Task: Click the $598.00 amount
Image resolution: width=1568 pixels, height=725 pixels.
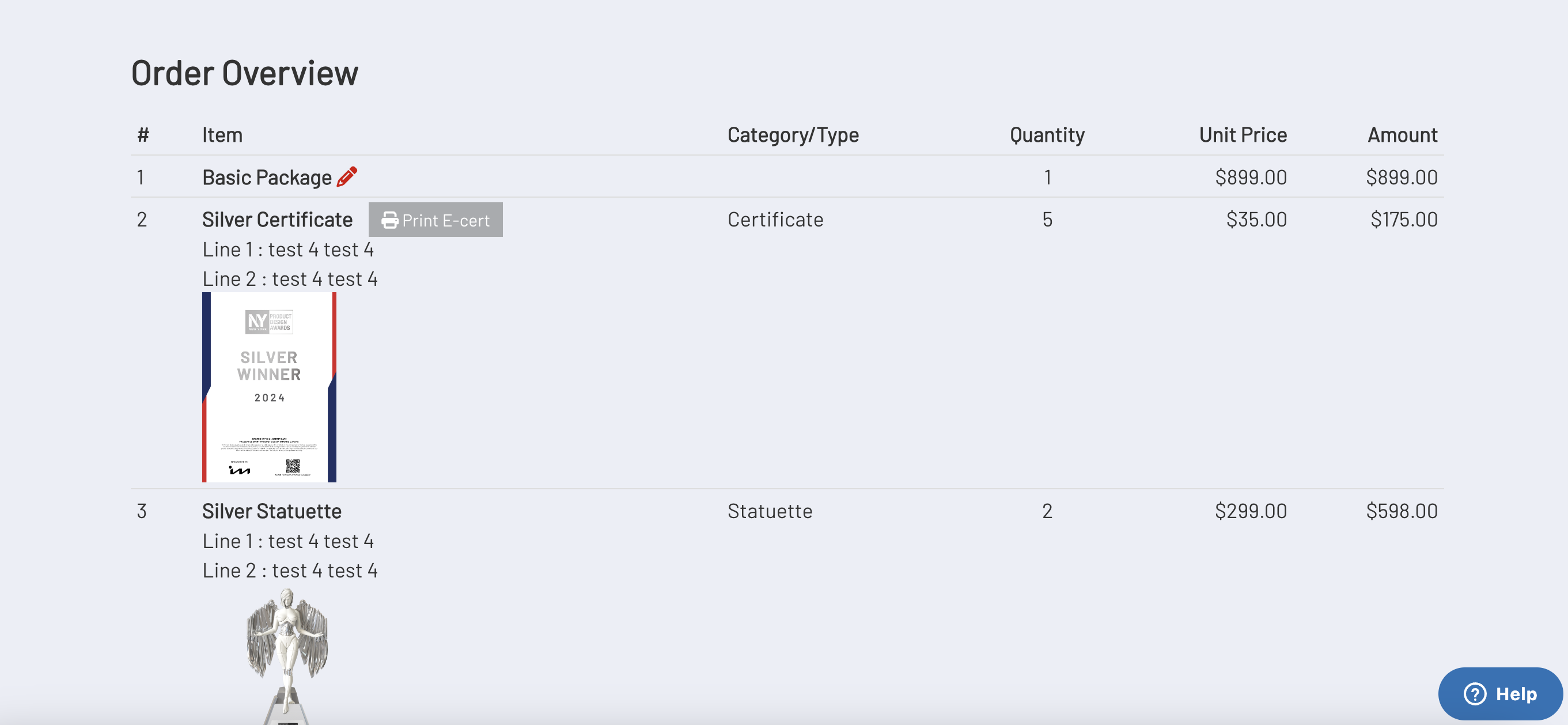Action: (1402, 511)
